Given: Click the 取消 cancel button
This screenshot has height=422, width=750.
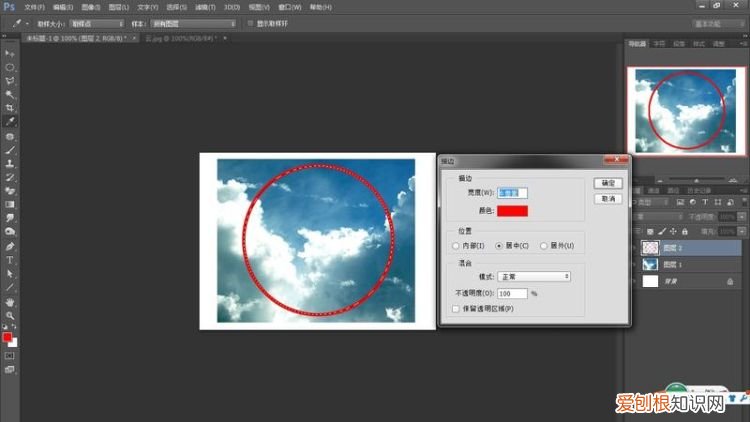Looking at the screenshot, I should click(x=606, y=199).
